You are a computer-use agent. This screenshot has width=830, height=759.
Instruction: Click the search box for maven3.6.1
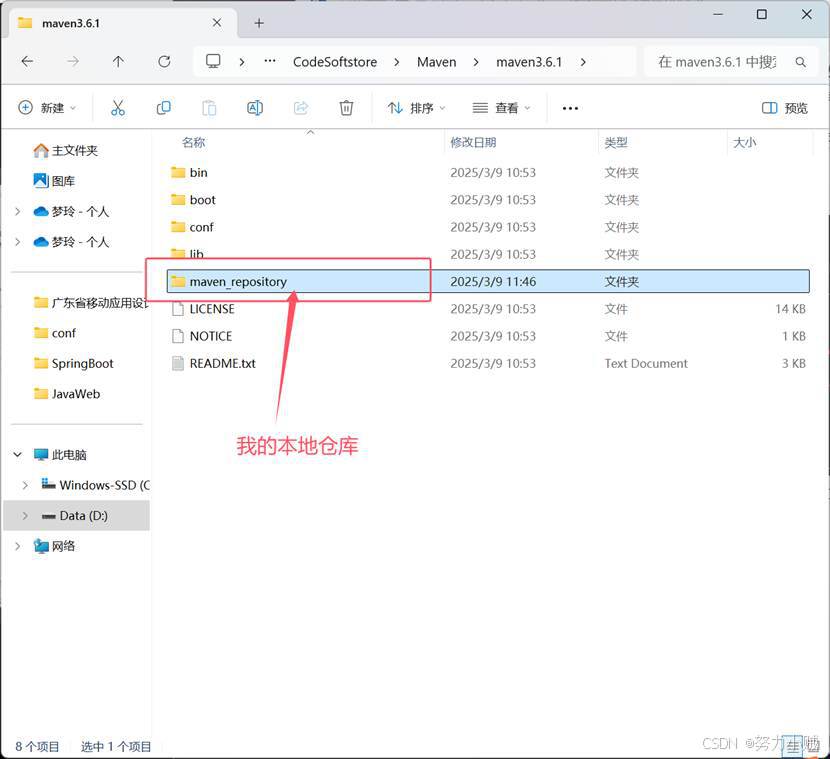click(x=720, y=62)
